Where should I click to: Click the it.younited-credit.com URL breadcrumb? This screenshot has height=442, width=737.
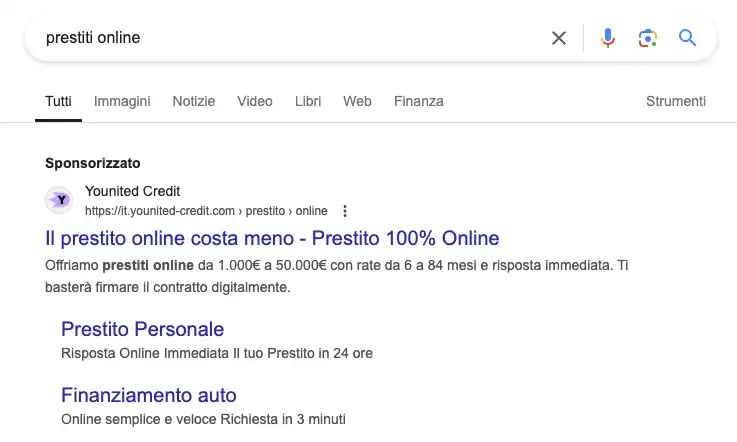(206, 211)
